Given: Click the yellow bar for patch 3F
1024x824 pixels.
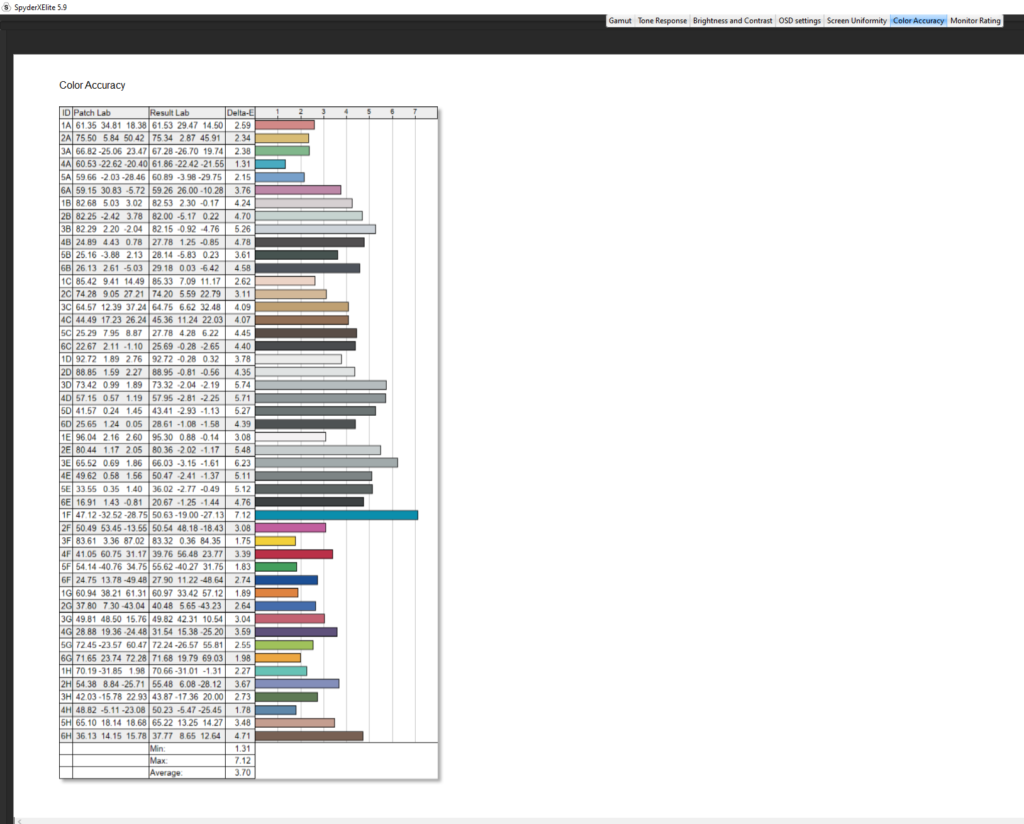Looking at the screenshot, I should click(276, 541).
